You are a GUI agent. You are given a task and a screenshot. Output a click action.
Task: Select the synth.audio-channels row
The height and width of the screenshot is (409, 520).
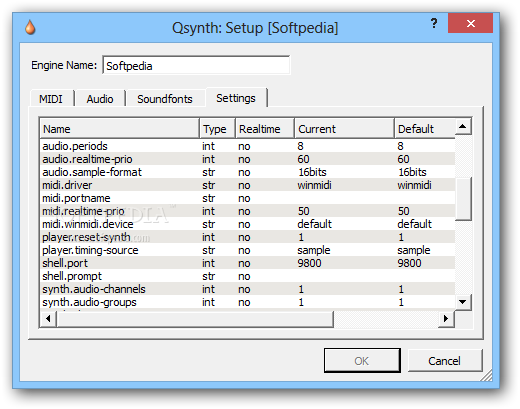click(247, 289)
